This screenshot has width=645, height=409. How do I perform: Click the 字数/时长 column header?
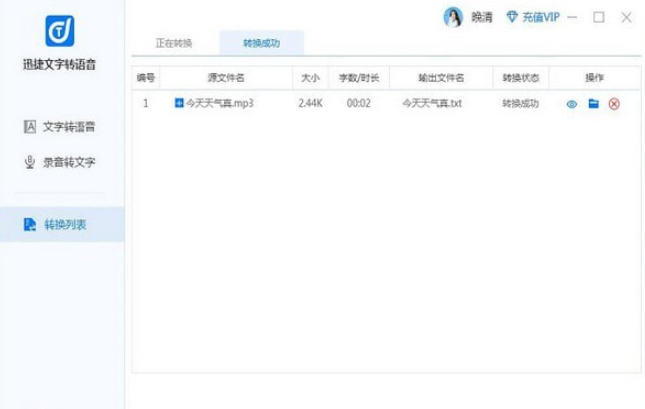pyautogui.click(x=359, y=78)
